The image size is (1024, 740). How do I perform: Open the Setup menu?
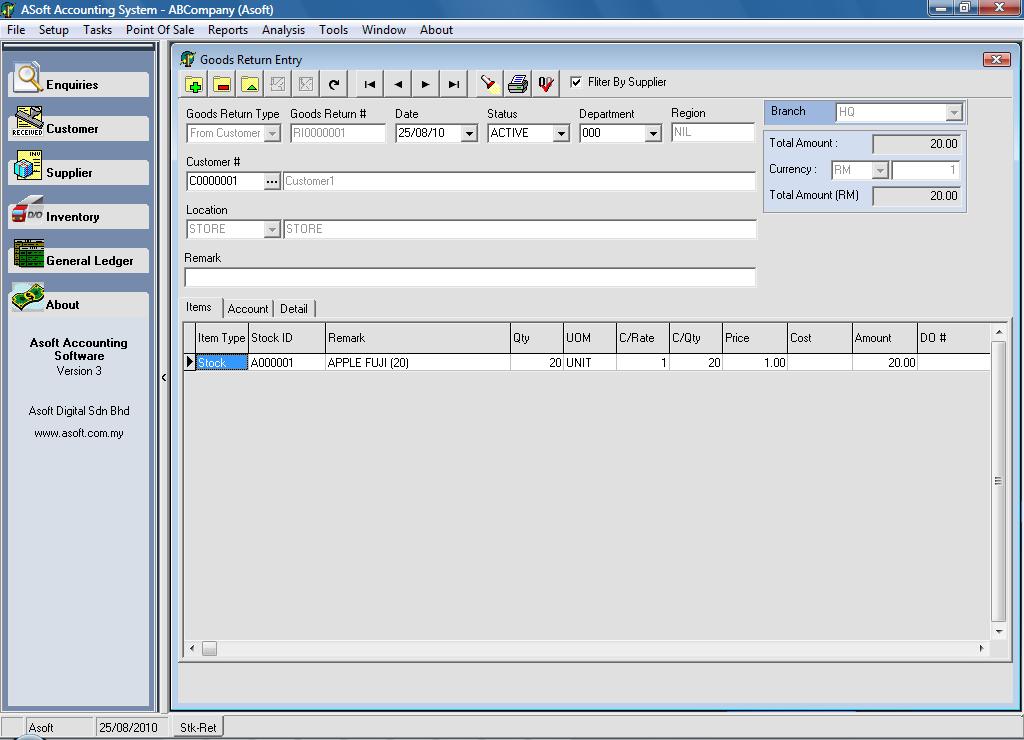click(54, 30)
